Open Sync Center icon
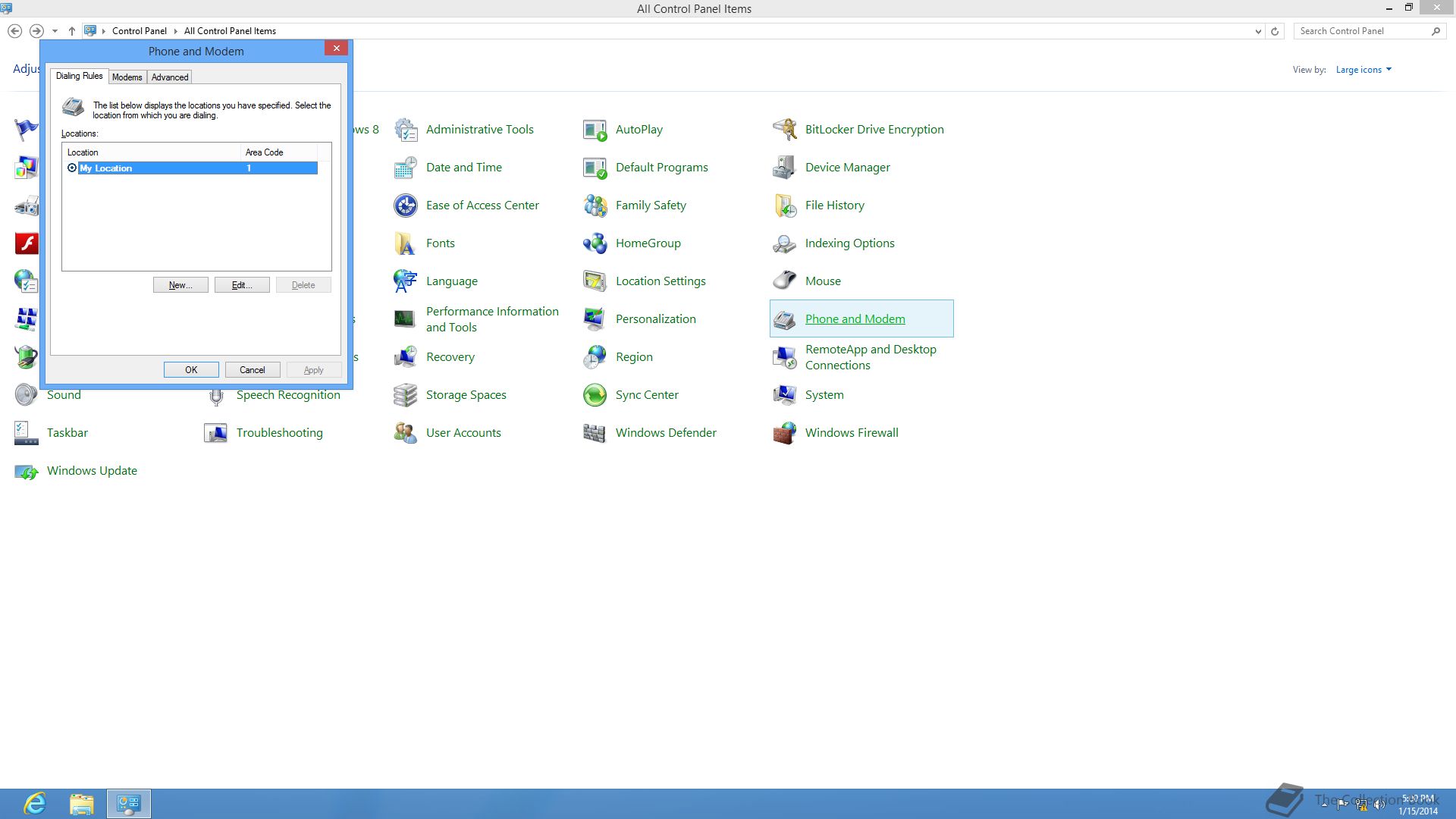The height and width of the screenshot is (819, 1456). (x=595, y=395)
